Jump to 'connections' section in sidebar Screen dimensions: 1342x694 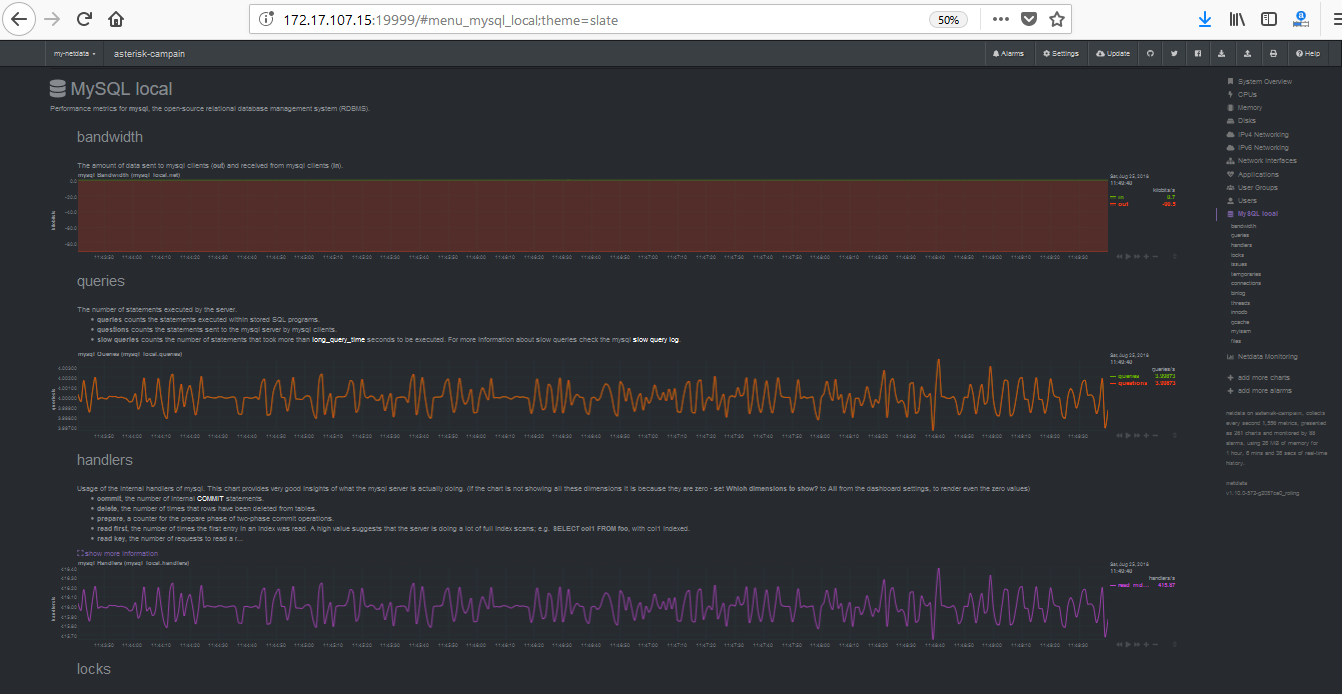coord(1245,283)
